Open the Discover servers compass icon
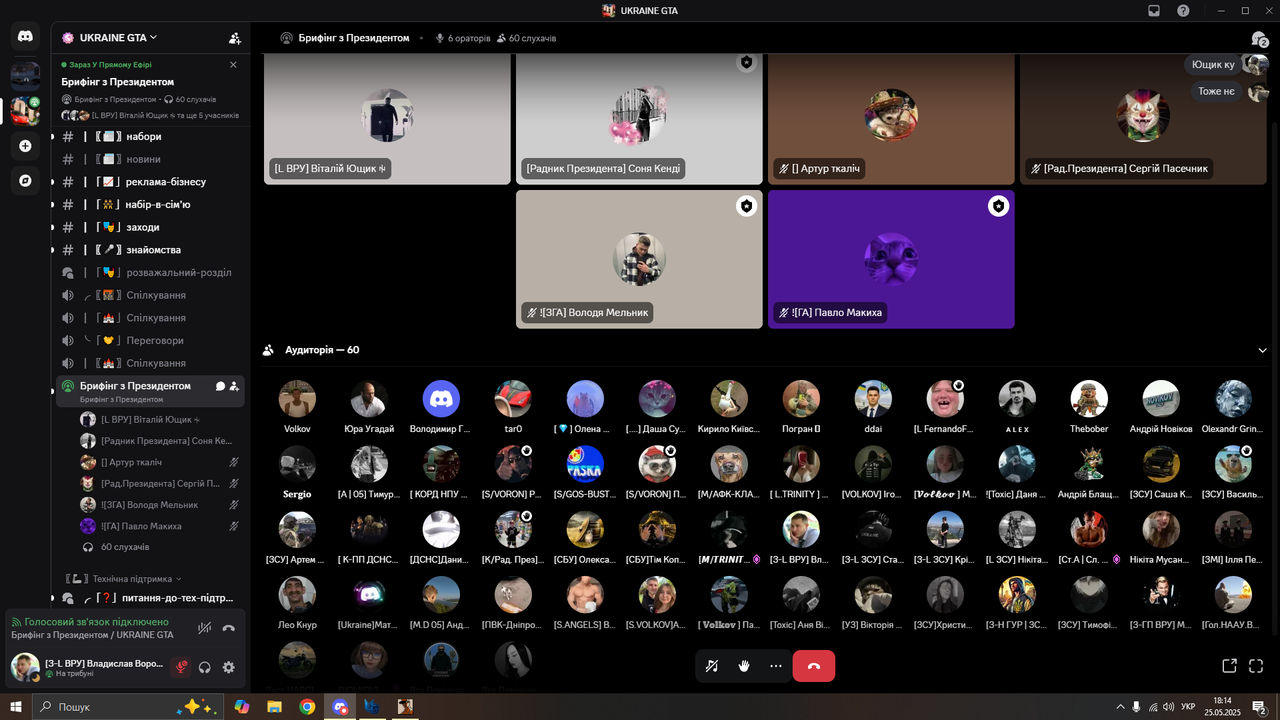The width and height of the screenshot is (1280, 720). (x=25, y=181)
